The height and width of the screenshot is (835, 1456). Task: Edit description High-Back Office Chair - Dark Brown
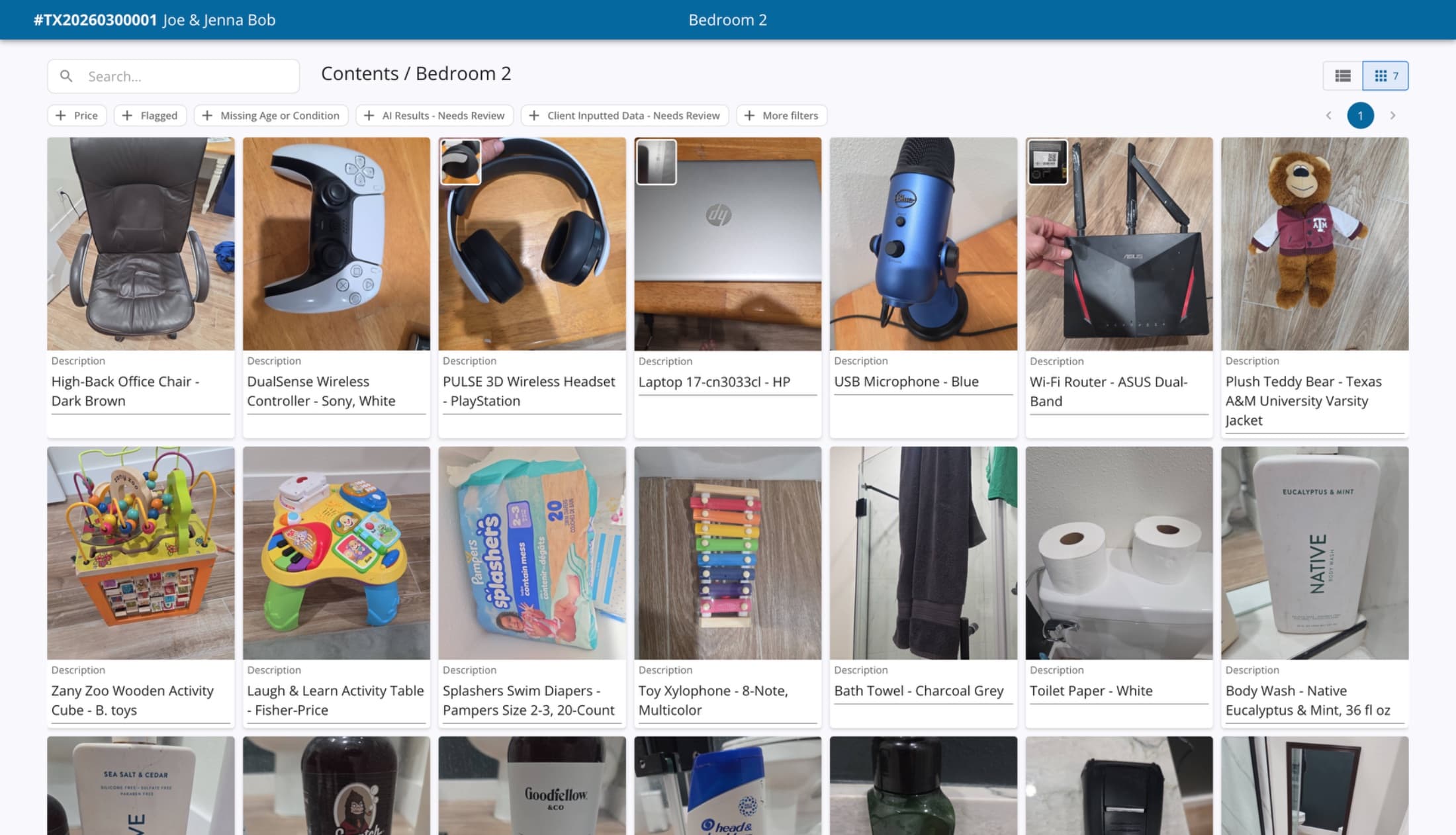click(x=140, y=391)
